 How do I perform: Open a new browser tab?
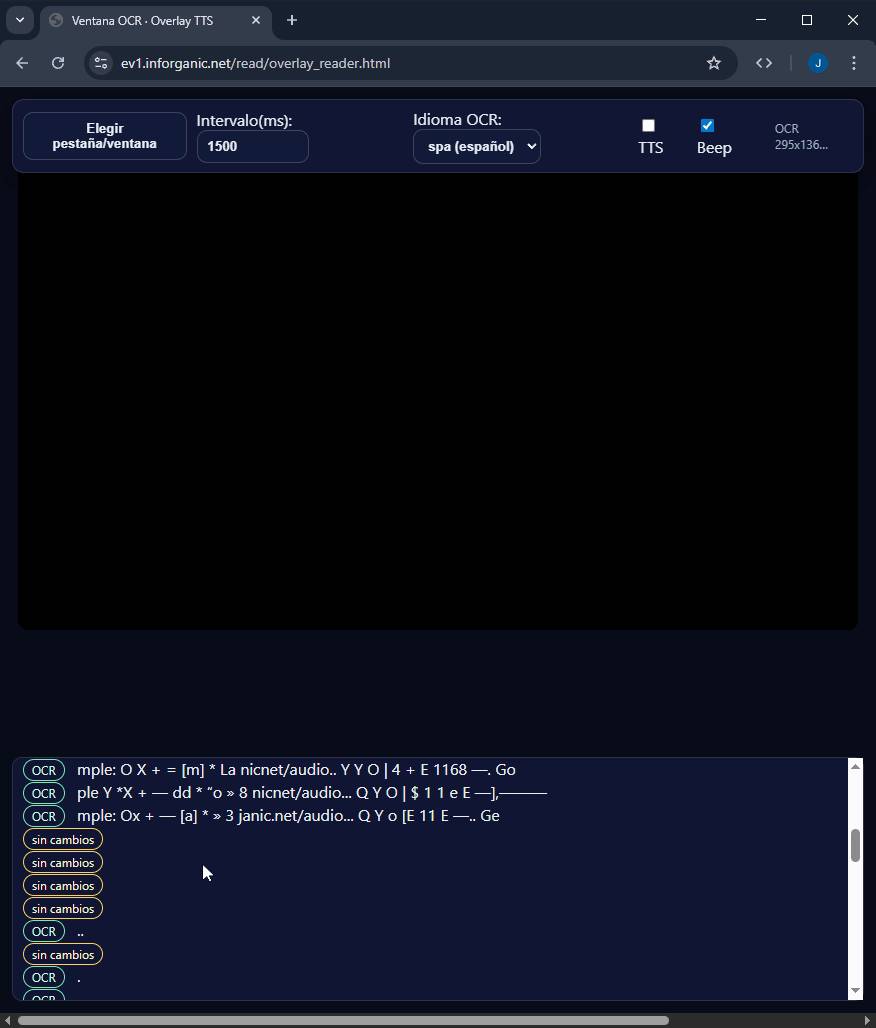(x=292, y=20)
